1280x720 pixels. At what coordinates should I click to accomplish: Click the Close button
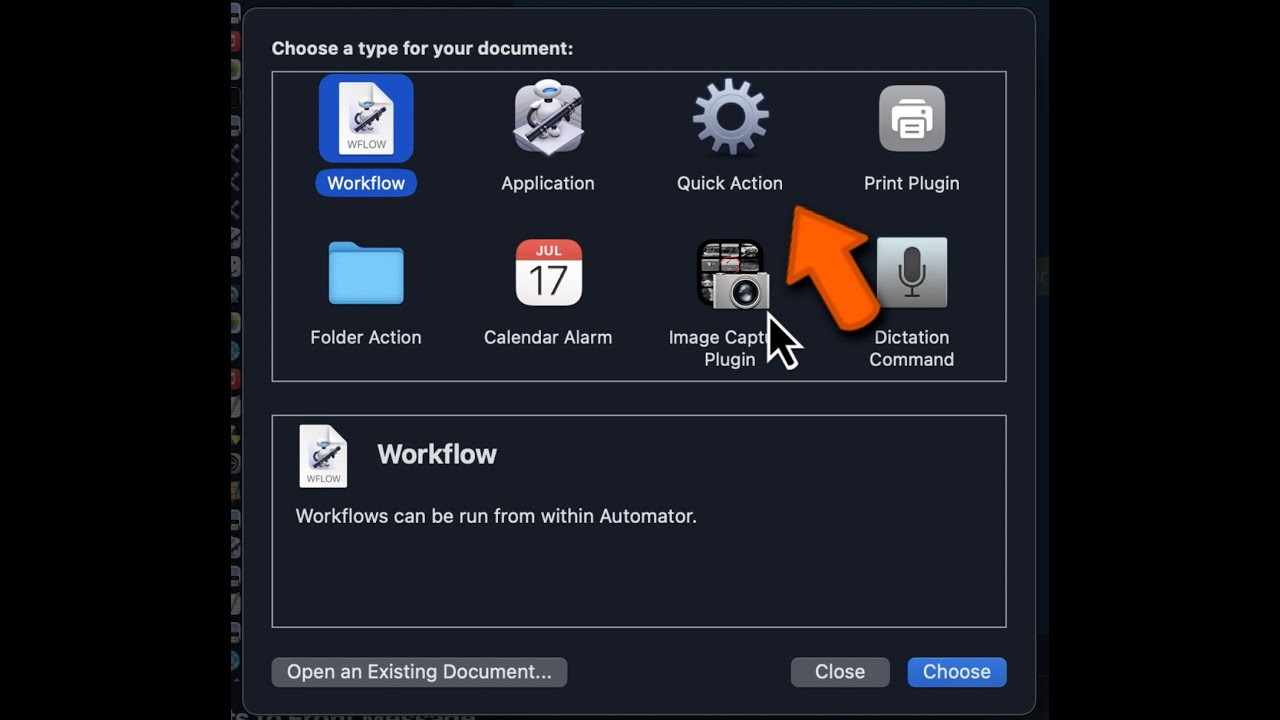coord(840,672)
